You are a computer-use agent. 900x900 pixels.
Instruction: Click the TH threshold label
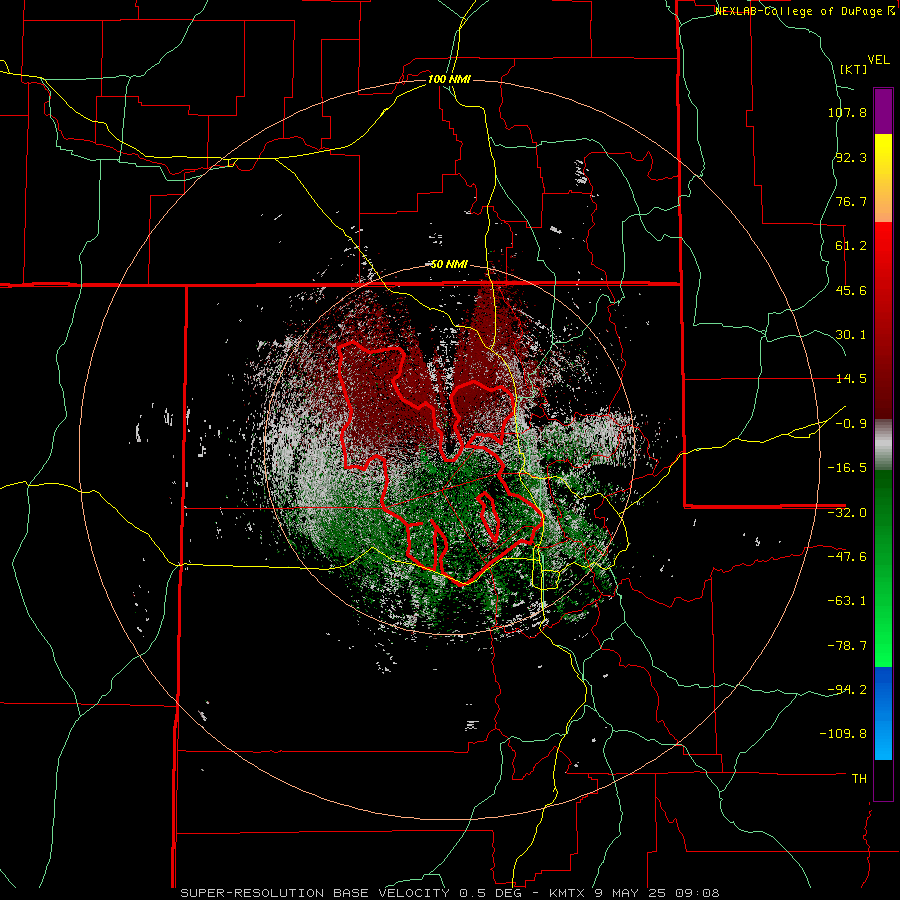pyautogui.click(x=859, y=779)
